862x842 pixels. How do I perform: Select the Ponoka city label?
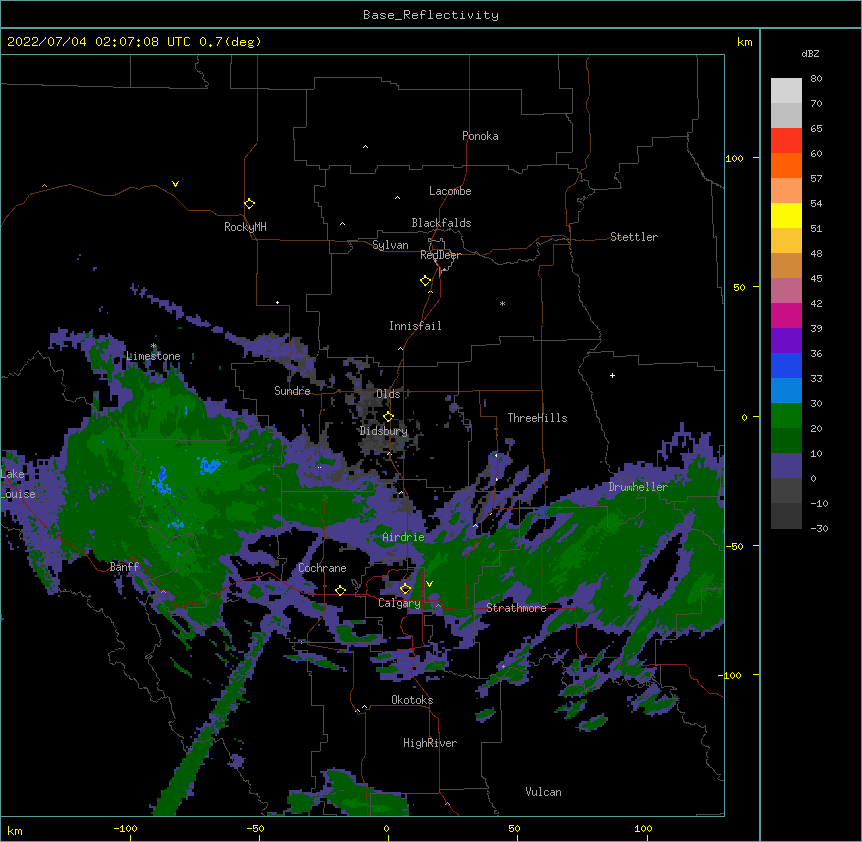(x=480, y=136)
